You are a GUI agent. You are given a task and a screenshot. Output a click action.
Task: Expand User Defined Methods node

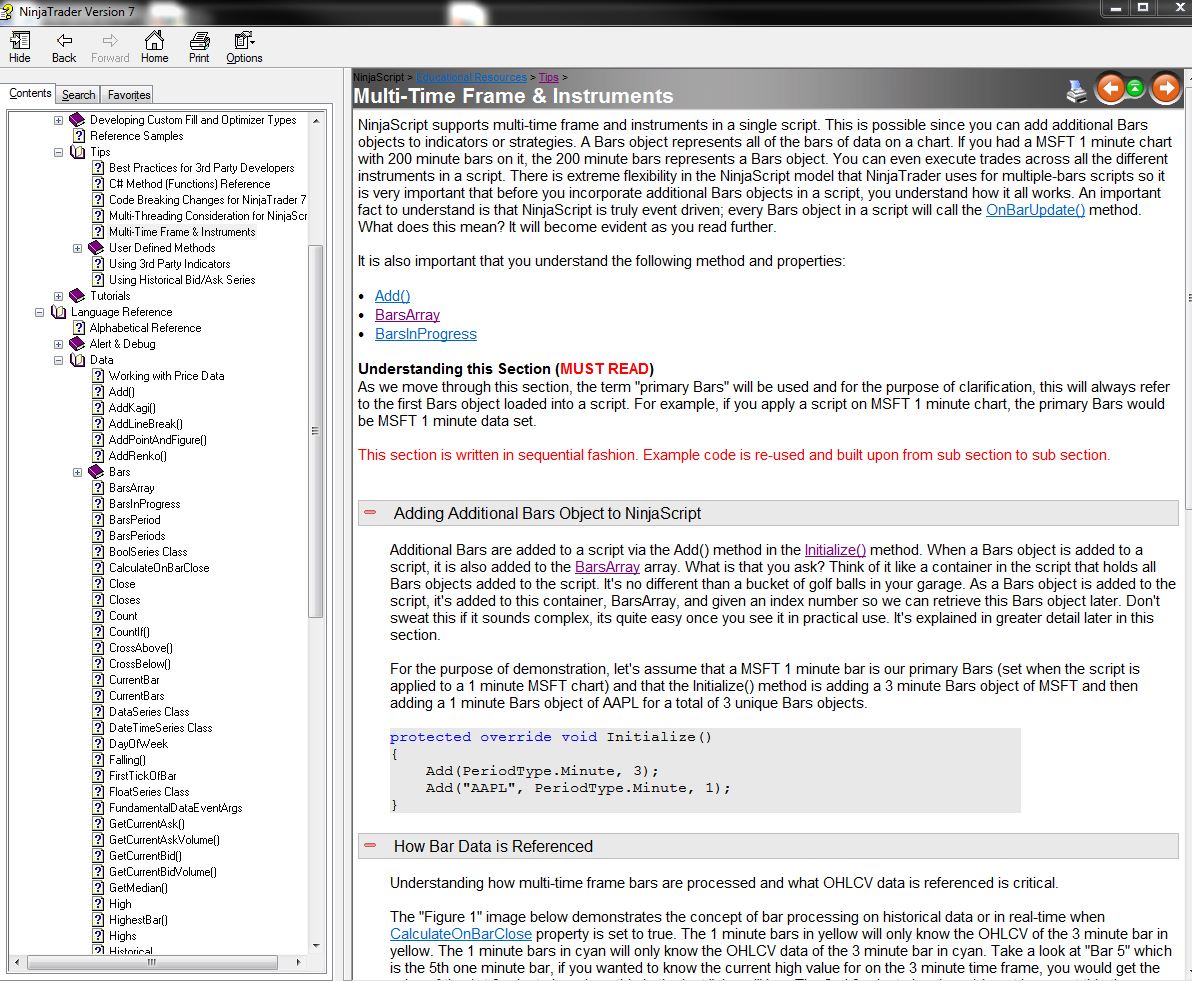coord(78,248)
